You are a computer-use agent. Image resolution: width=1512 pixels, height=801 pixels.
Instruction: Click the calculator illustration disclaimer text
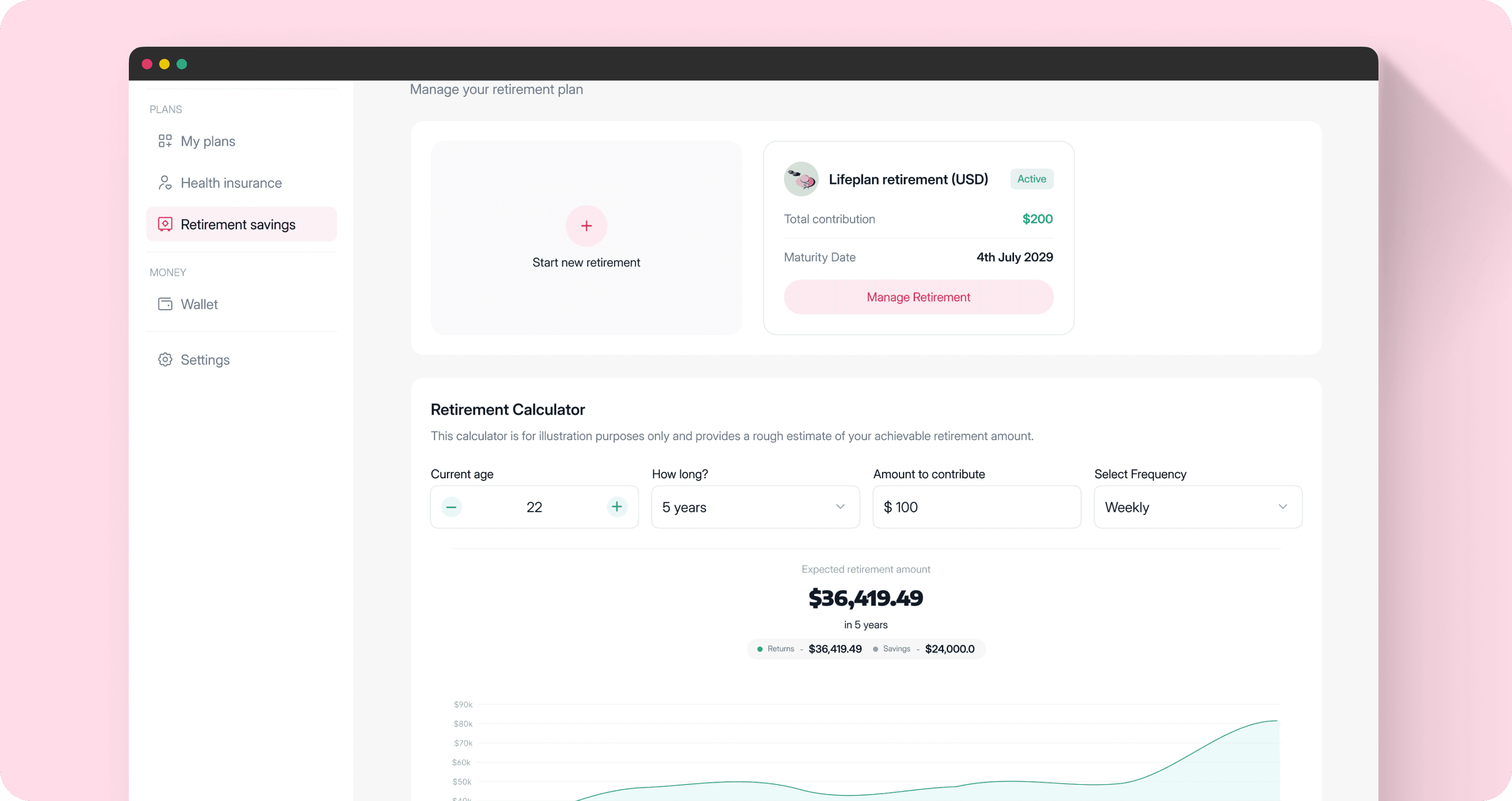(732, 436)
